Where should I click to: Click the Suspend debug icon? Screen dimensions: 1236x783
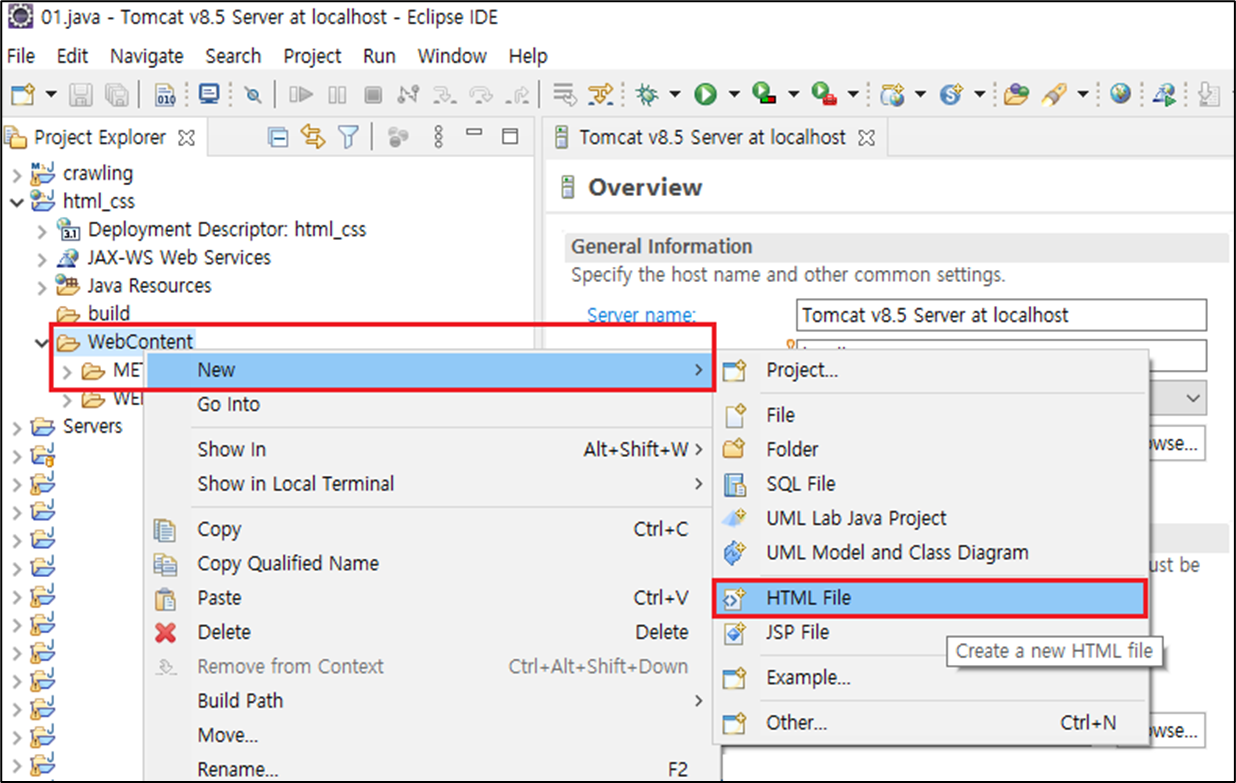(x=337, y=95)
